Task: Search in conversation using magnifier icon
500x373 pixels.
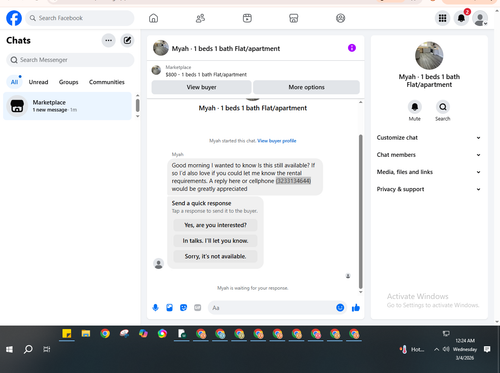Action: coord(443,107)
